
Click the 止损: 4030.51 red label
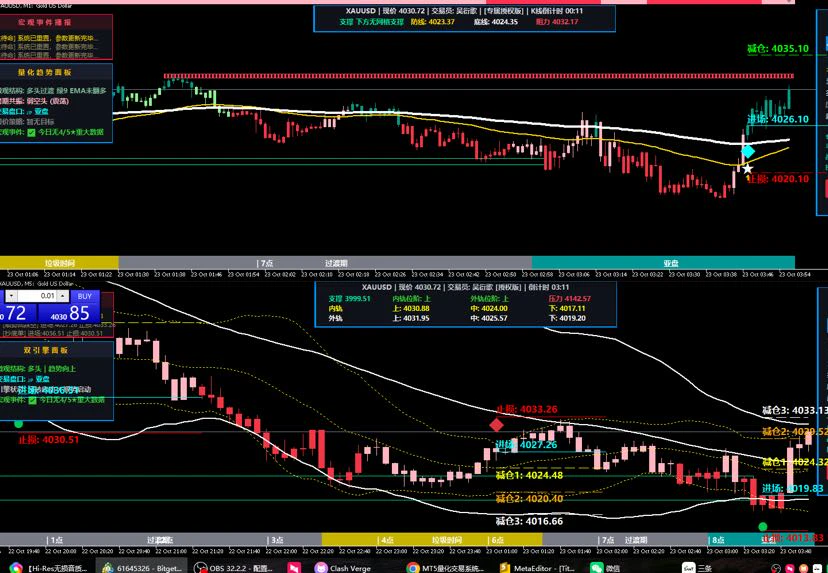click(49, 439)
